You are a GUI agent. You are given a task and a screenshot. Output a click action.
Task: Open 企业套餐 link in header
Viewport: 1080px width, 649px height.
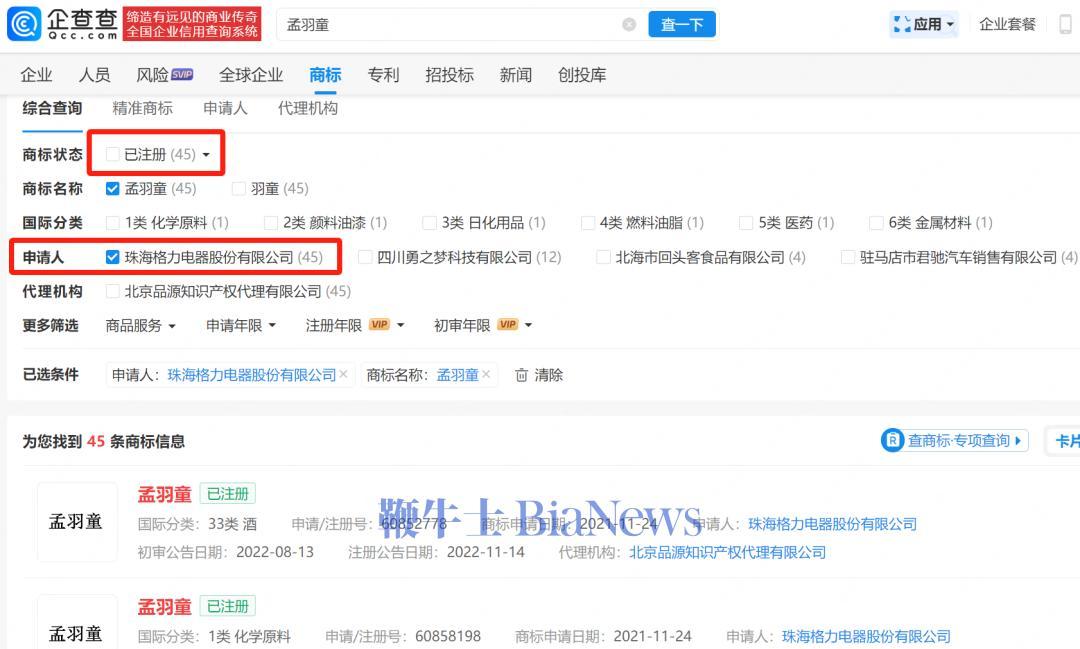(x=1008, y=25)
